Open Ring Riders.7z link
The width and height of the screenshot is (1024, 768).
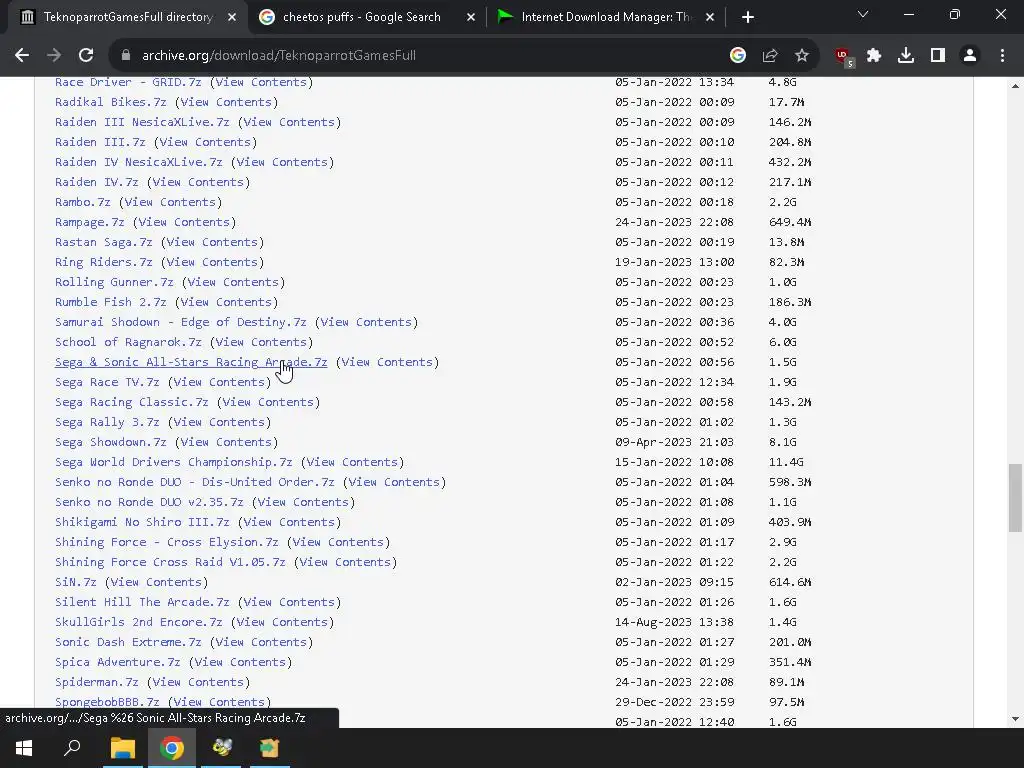click(103, 262)
